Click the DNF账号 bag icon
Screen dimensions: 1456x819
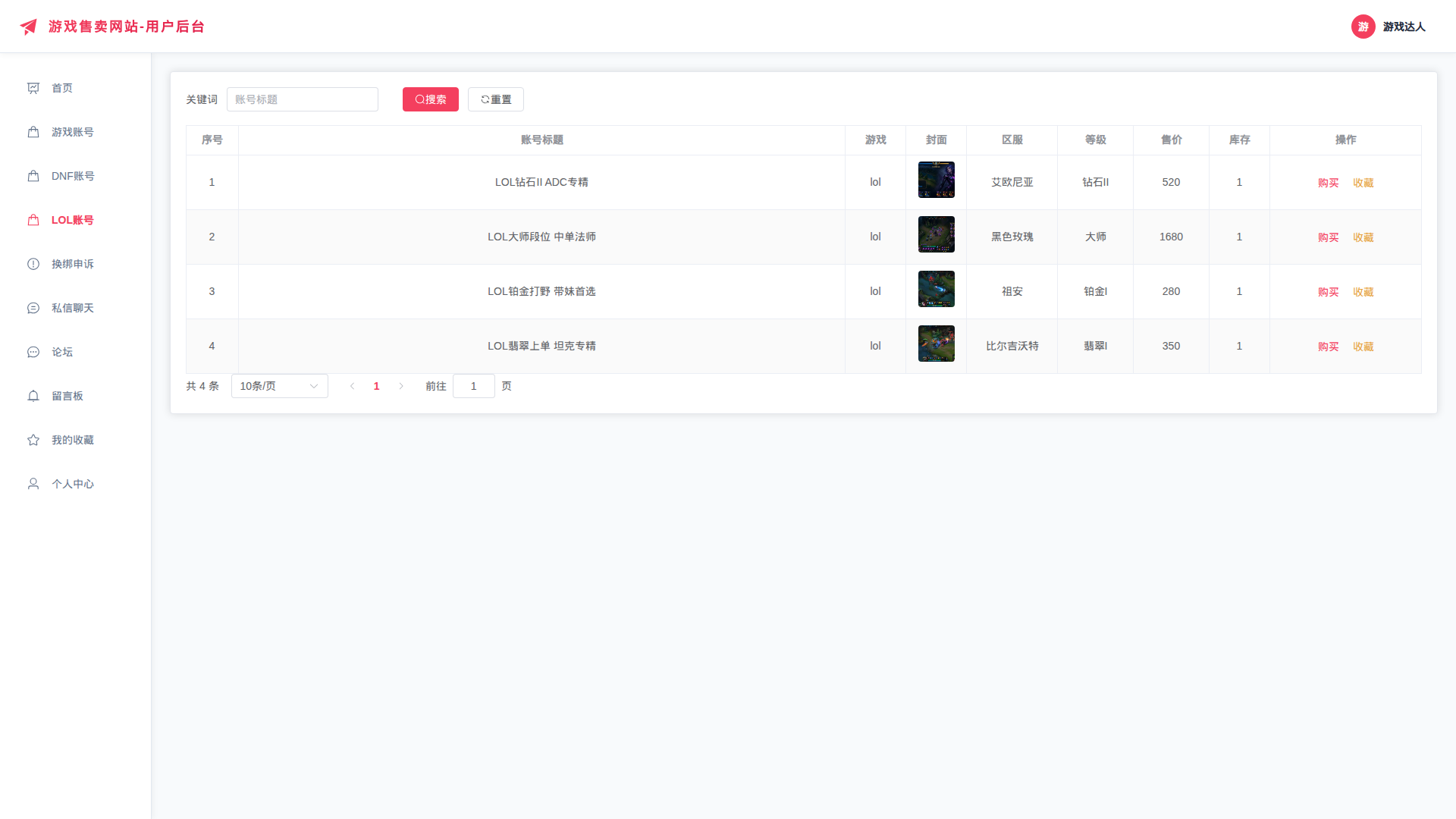pos(33,176)
